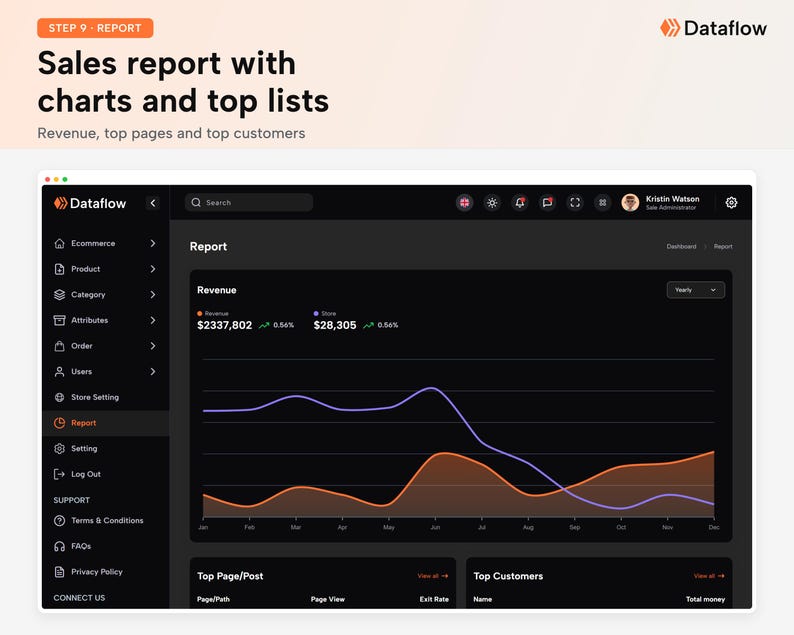This screenshot has height=635, width=794.
Task: Click the Dataflow logo in sidebar
Action: [x=90, y=203]
